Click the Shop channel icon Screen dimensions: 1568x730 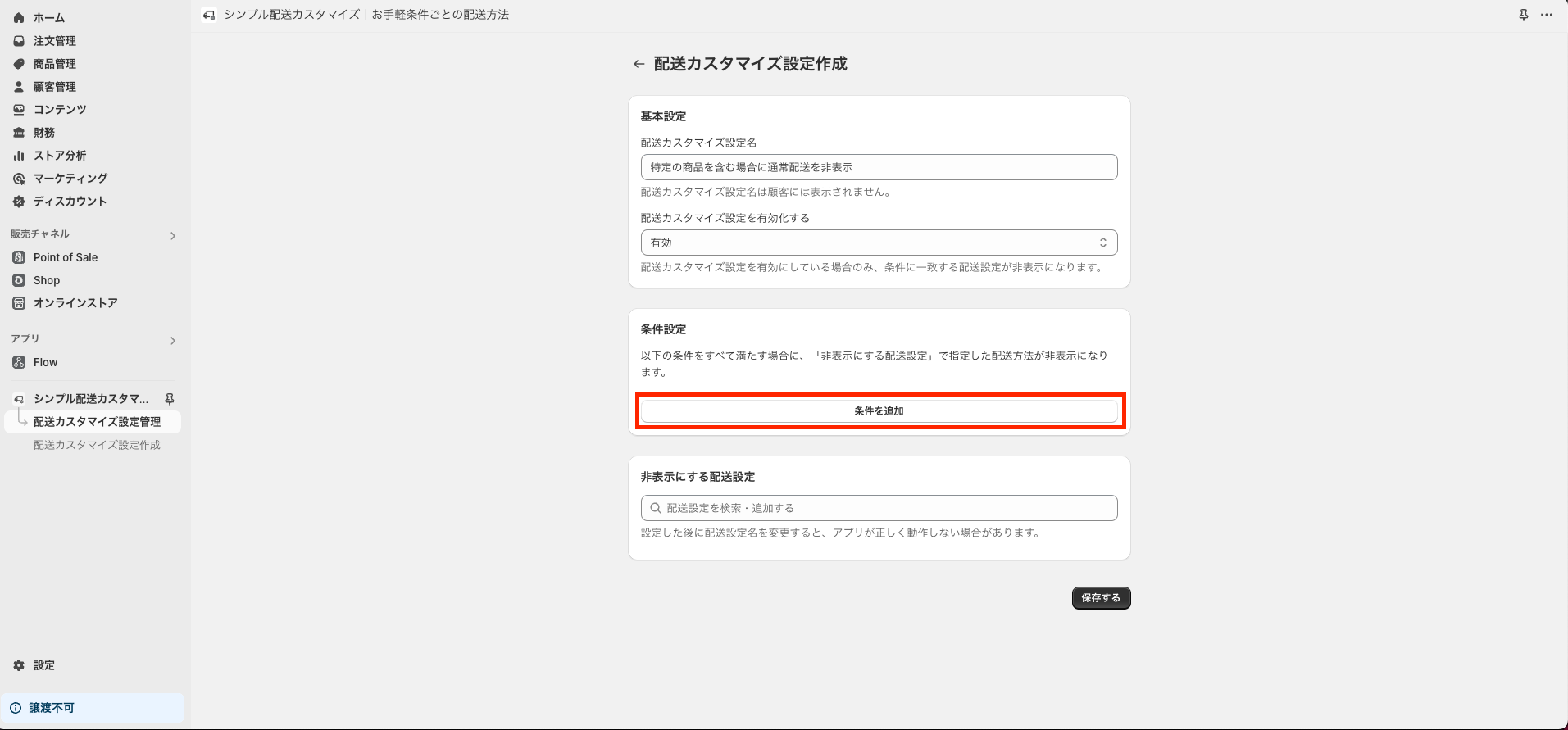[x=19, y=280]
